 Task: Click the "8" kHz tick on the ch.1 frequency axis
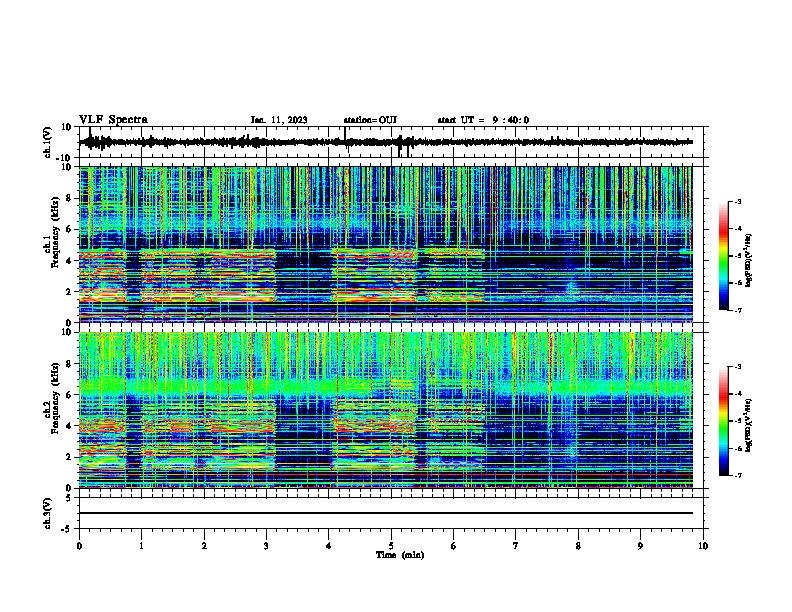pyautogui.click(x=69, y=198)
